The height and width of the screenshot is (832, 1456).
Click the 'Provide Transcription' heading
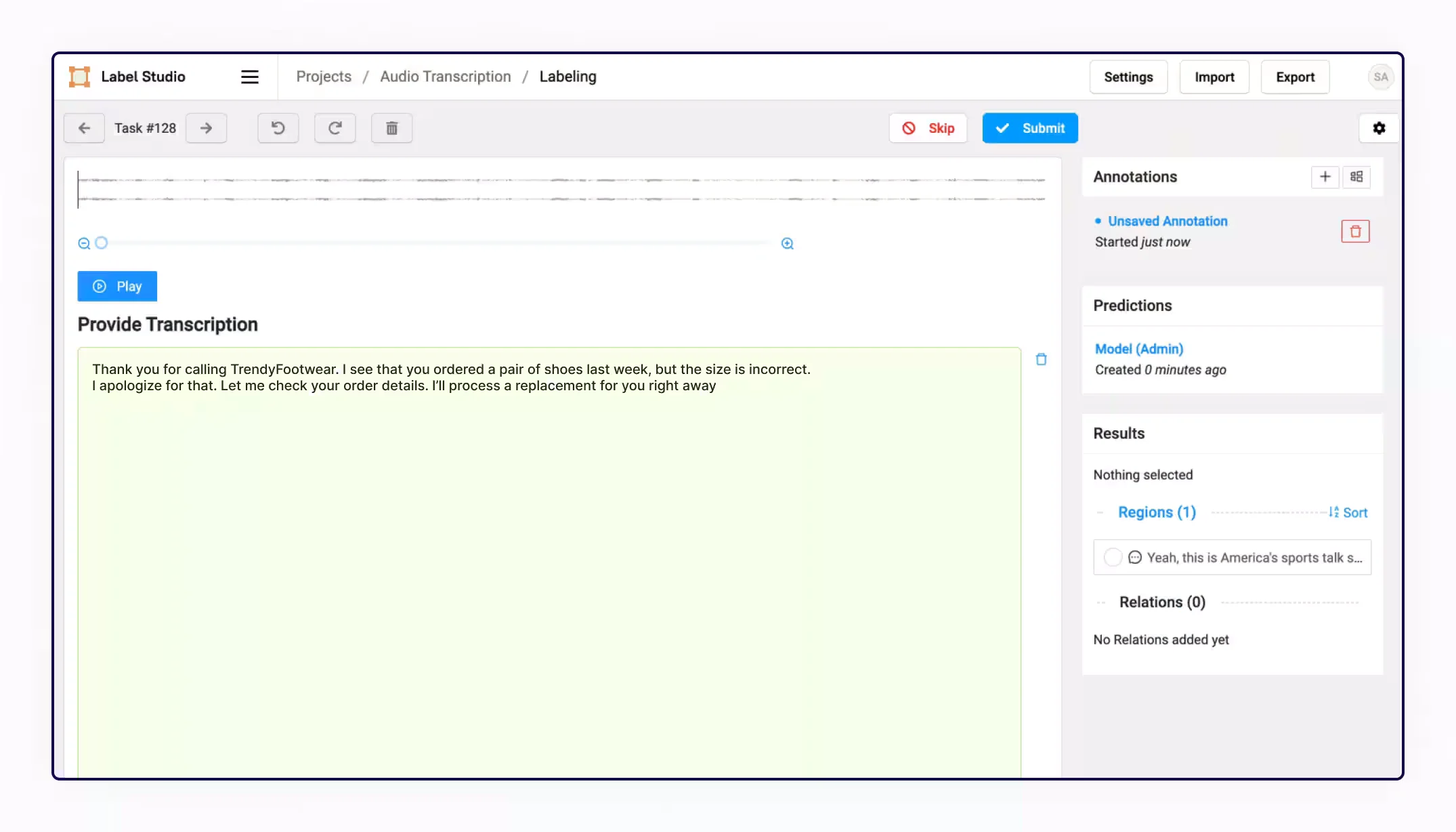coord(167,325)
